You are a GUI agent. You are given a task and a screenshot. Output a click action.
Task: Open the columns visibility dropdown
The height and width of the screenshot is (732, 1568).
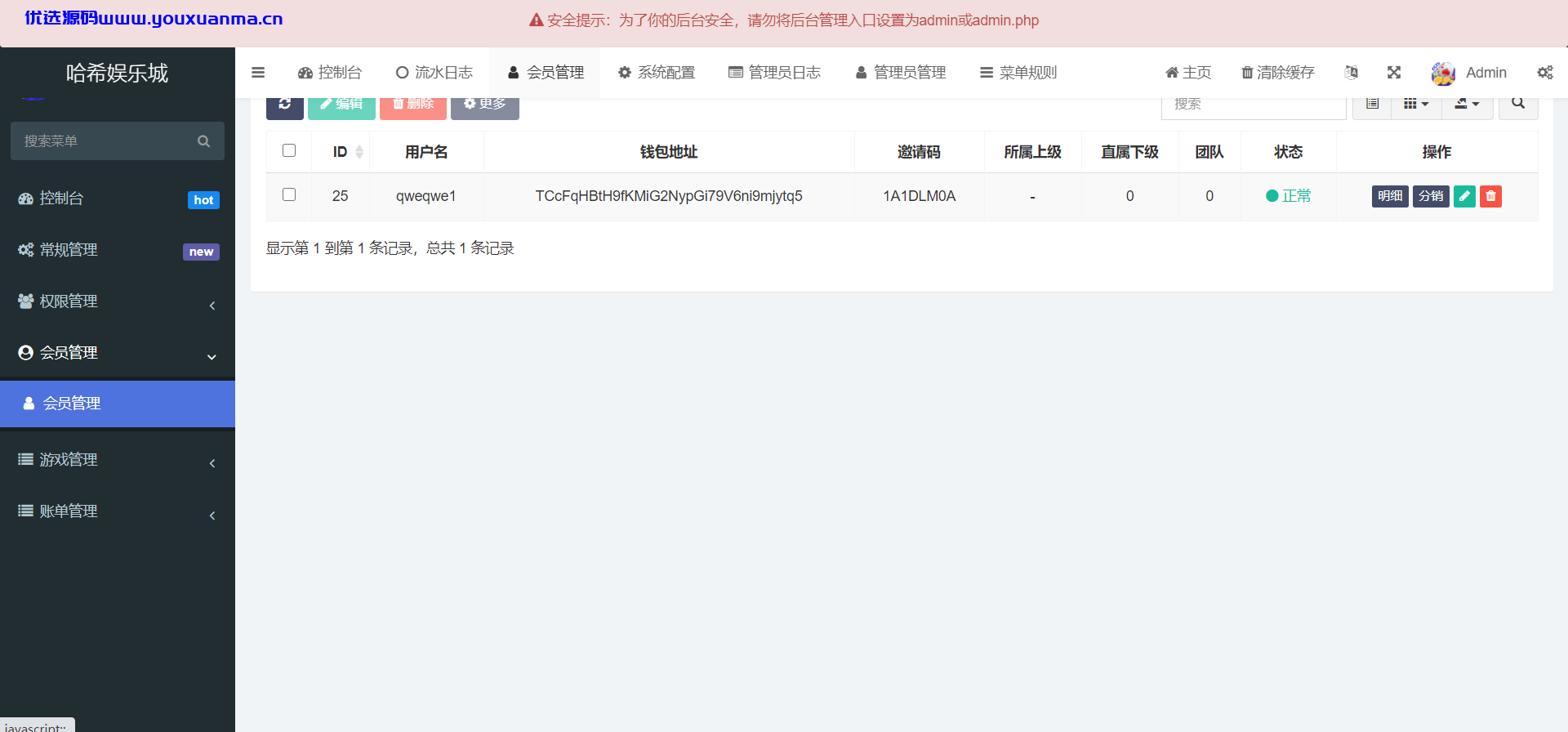pyautogui.click(x=1416, y=107)
